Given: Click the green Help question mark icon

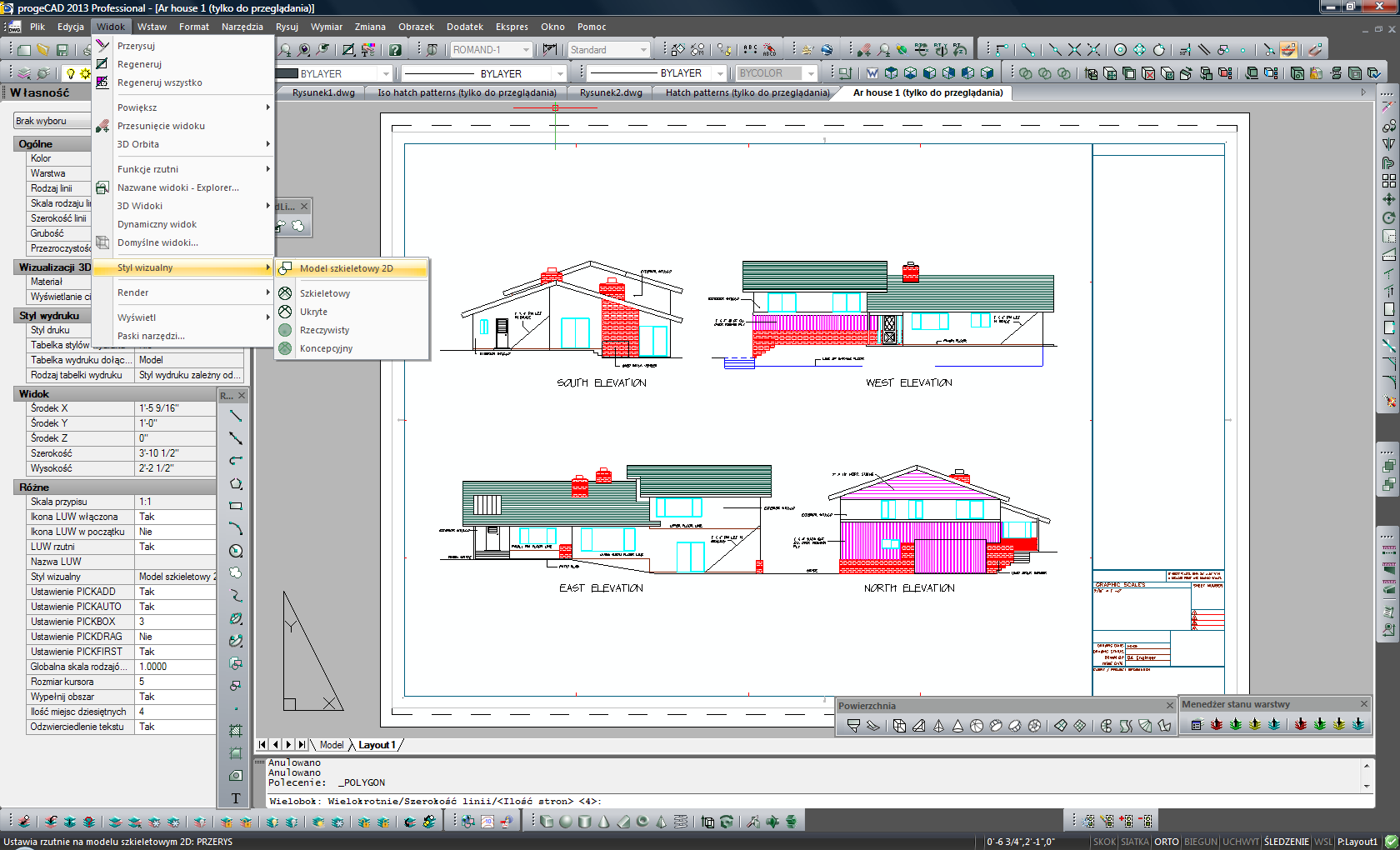Looking at the screenshot, I should (395, 50).
